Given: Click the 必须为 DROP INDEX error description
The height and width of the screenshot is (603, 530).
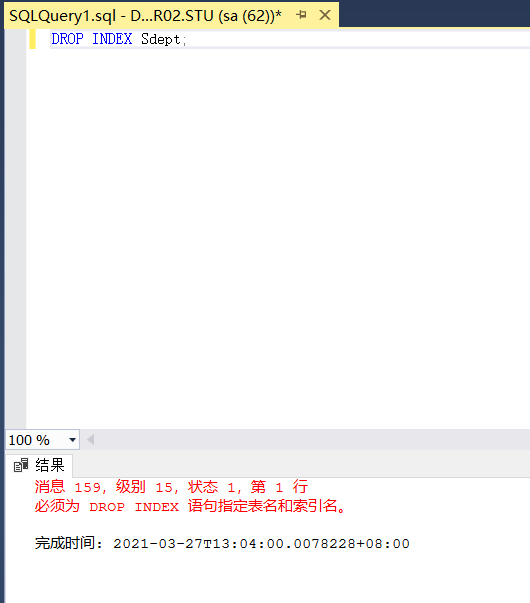Looking at the screenshot, I should click(x=190, y=506).
